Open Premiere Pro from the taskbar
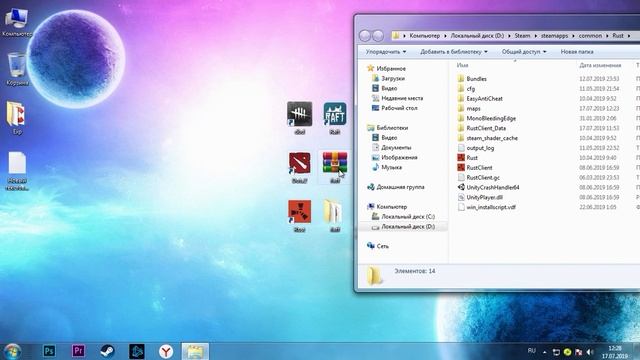 click(x=78, y=351)
